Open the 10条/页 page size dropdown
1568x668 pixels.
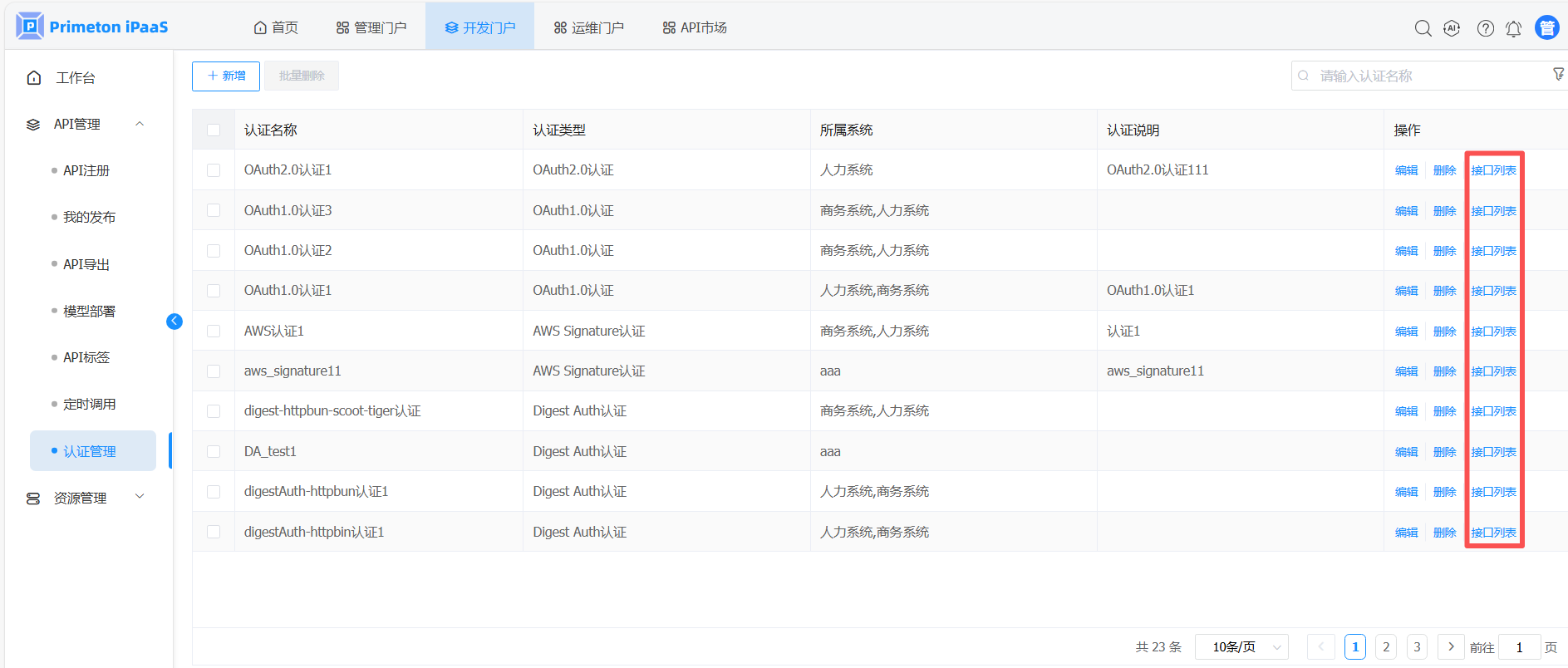pos(1241,646)
